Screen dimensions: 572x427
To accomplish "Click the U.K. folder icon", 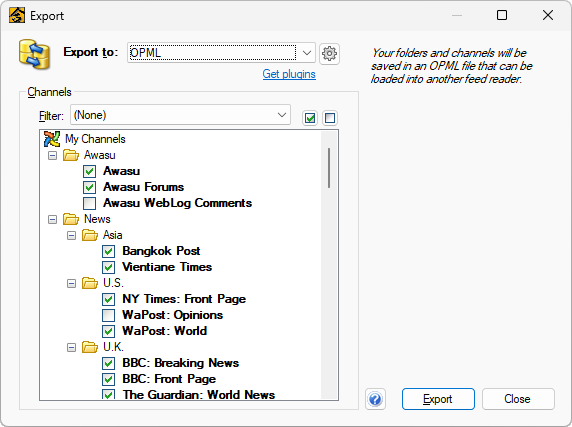I will click(x=90, y=347).
